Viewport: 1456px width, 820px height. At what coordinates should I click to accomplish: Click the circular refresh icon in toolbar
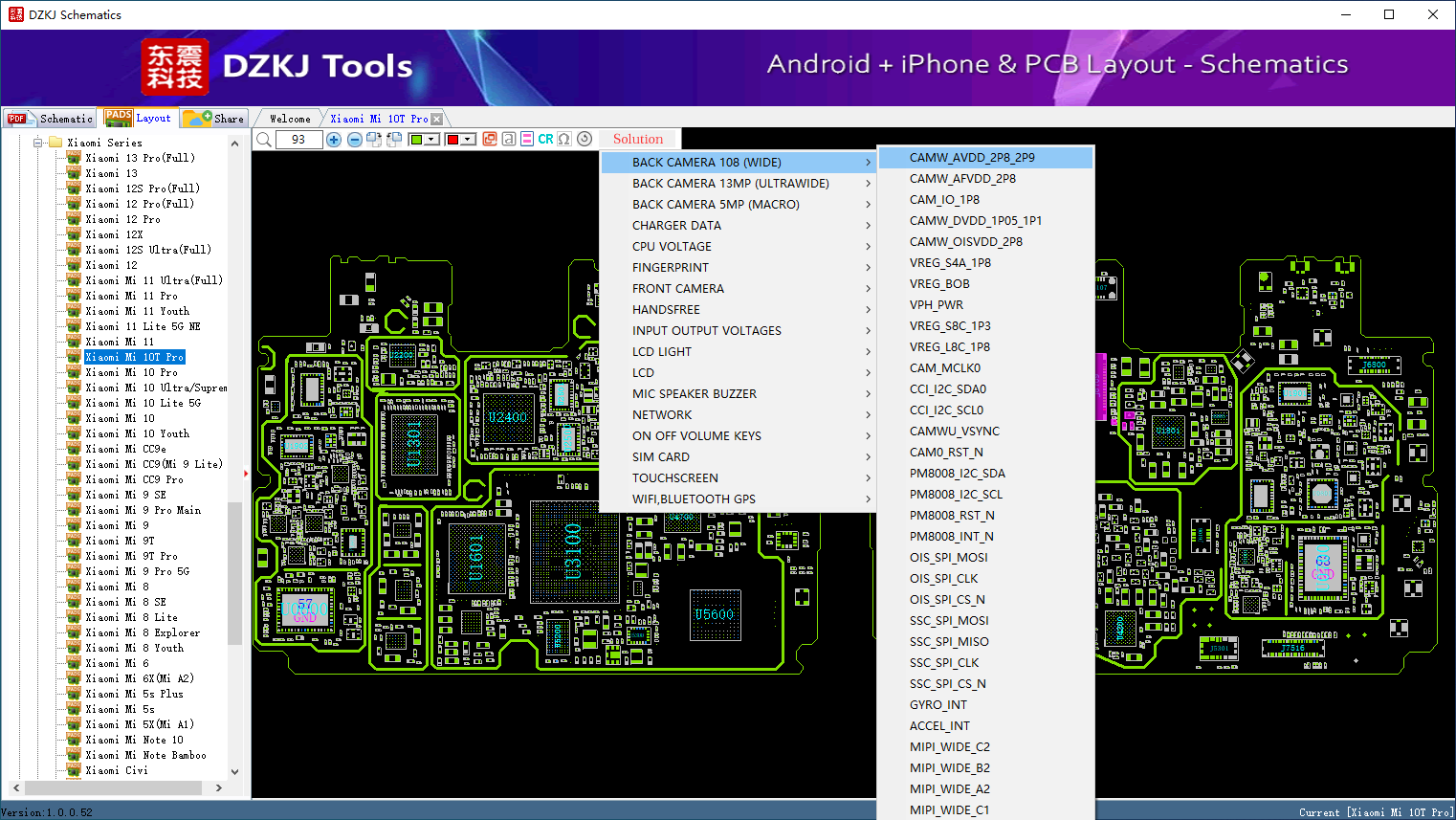coord(585,140)
